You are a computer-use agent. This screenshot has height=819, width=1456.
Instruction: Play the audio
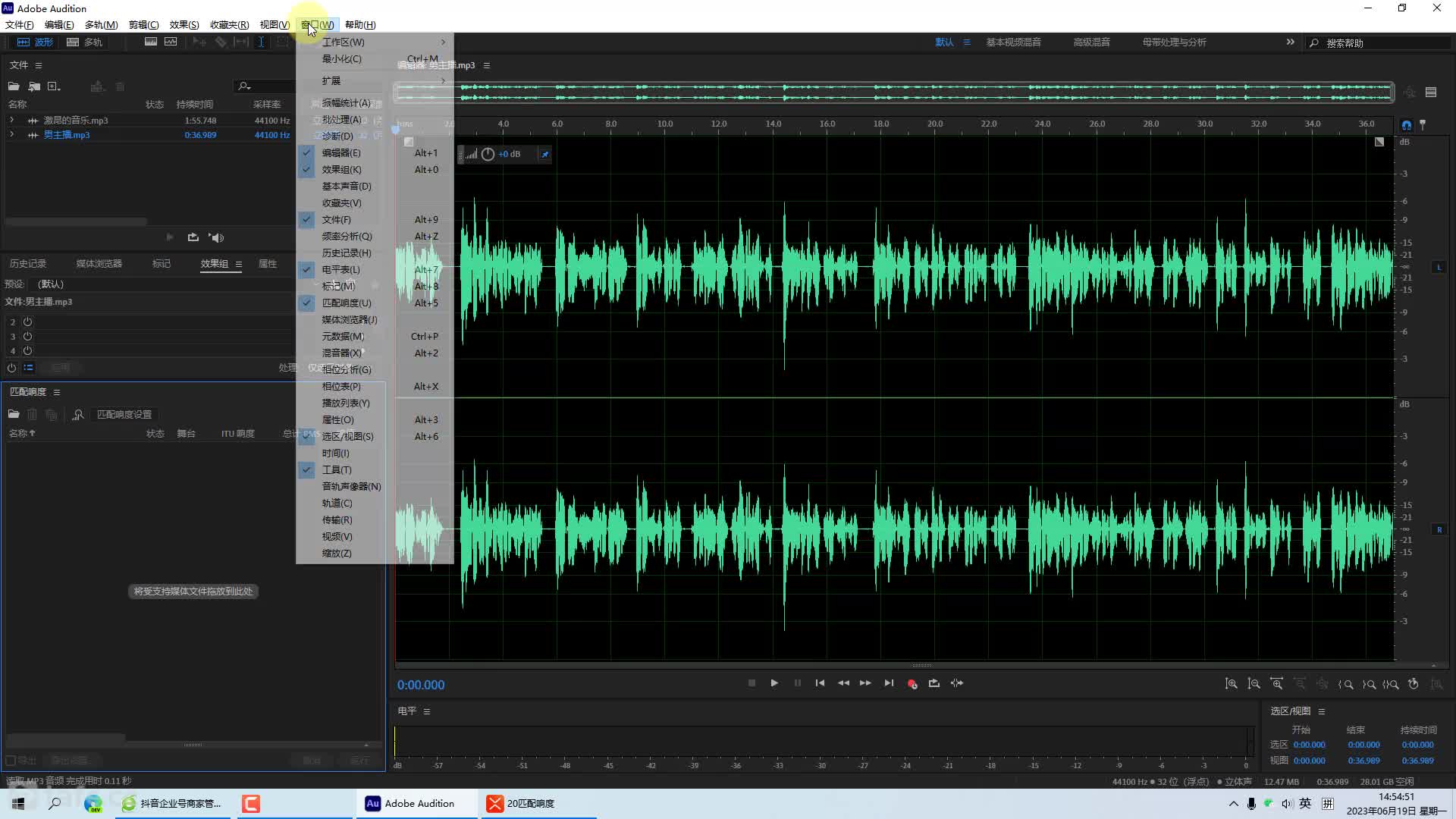click(x=774, y=683)
